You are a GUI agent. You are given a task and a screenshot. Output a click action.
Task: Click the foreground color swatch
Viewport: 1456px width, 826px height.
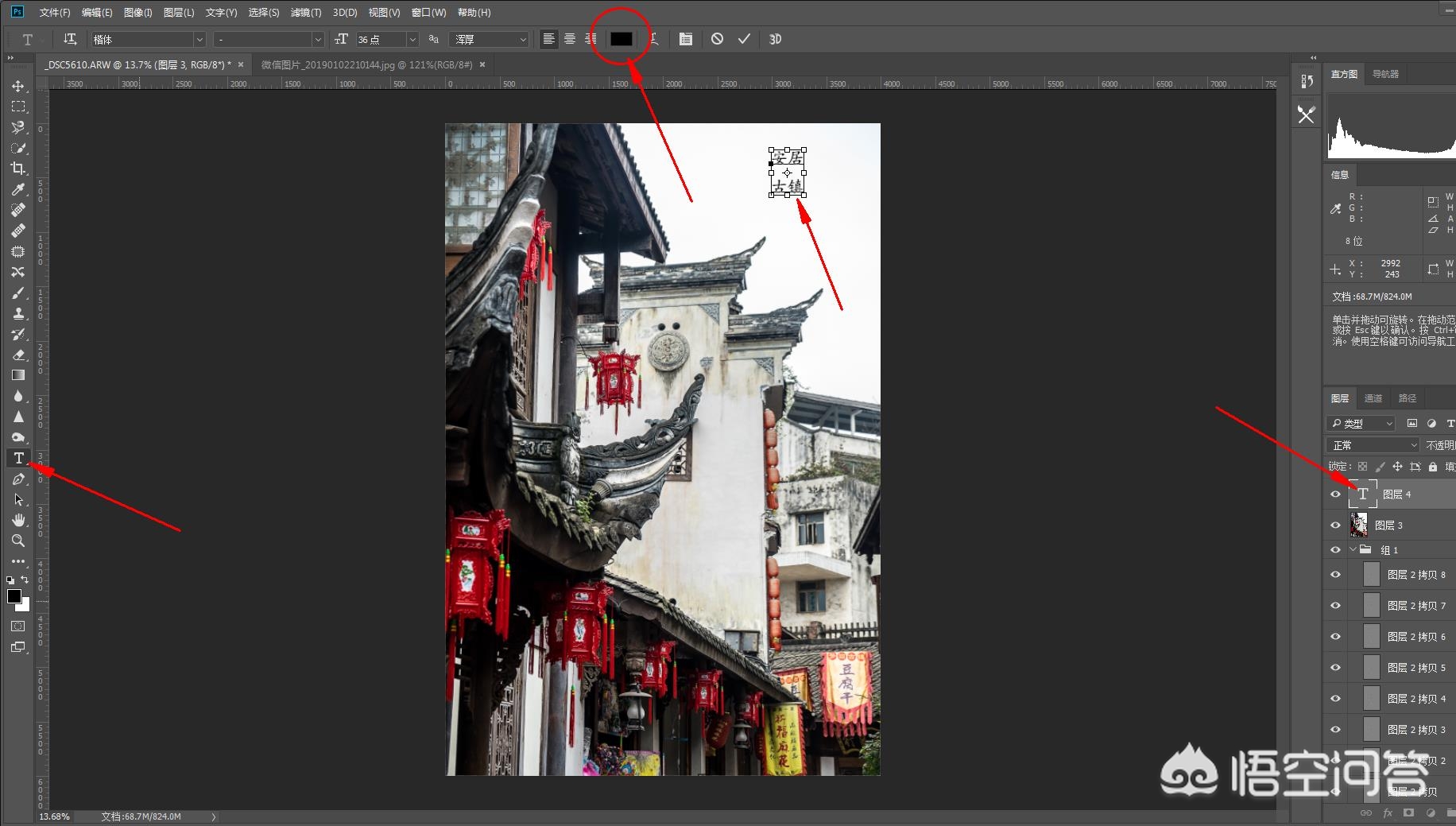(14, 596)
